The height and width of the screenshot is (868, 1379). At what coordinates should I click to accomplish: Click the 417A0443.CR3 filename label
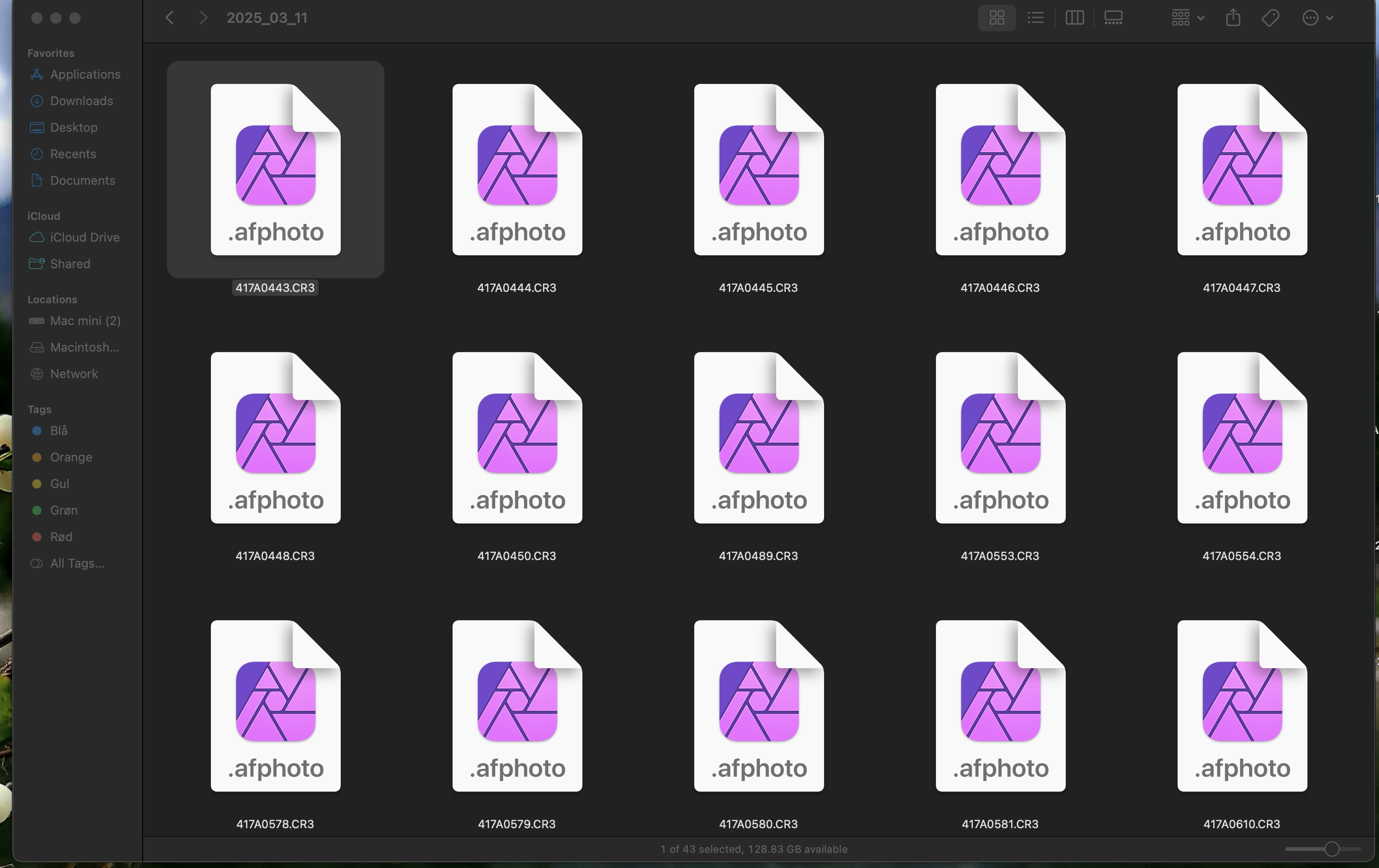(275, 288)
